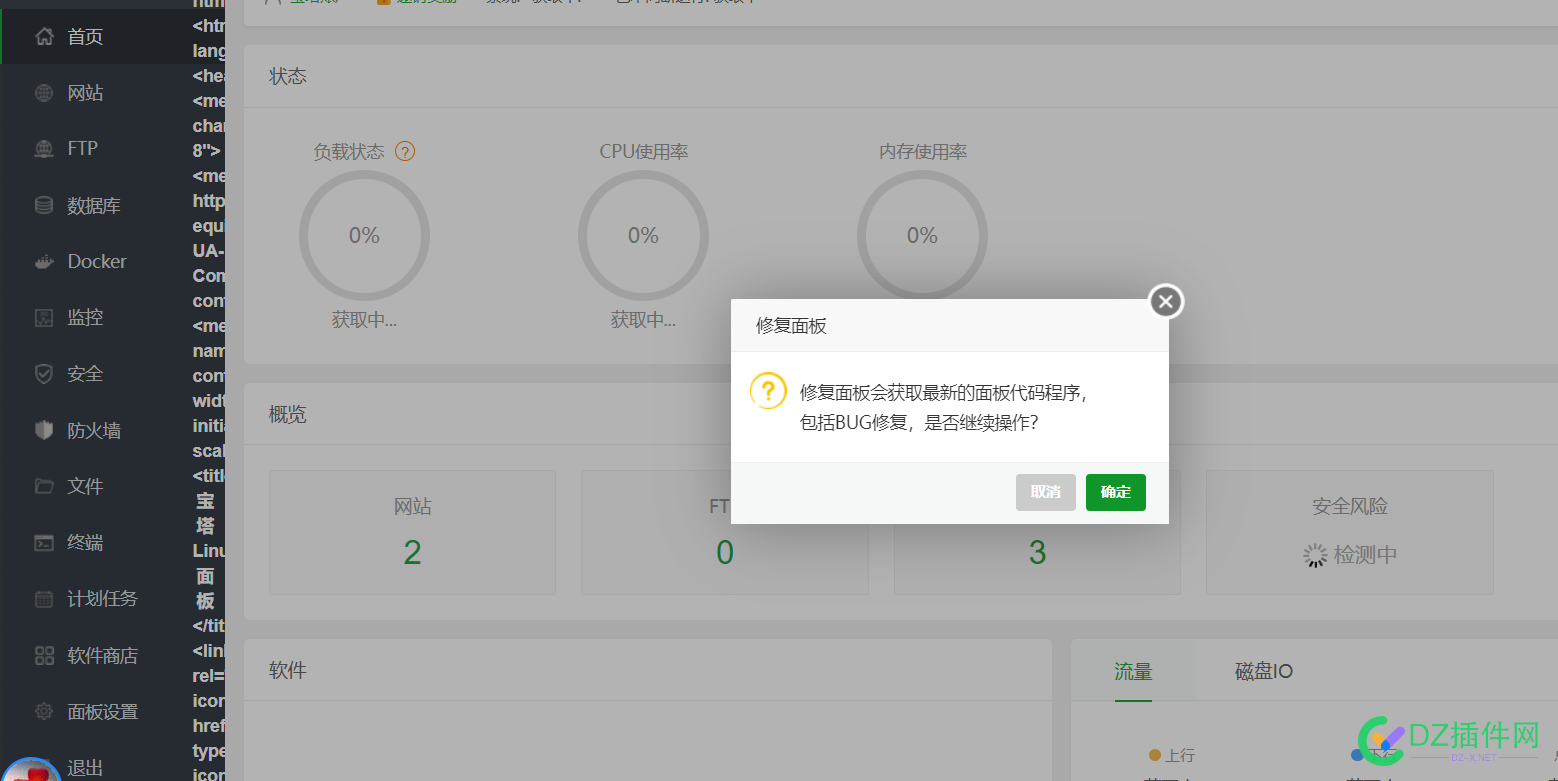Viewport: 1558px width, 781px height.
Task: Click the help icon beside 负载状态
Action: (405, 152)
